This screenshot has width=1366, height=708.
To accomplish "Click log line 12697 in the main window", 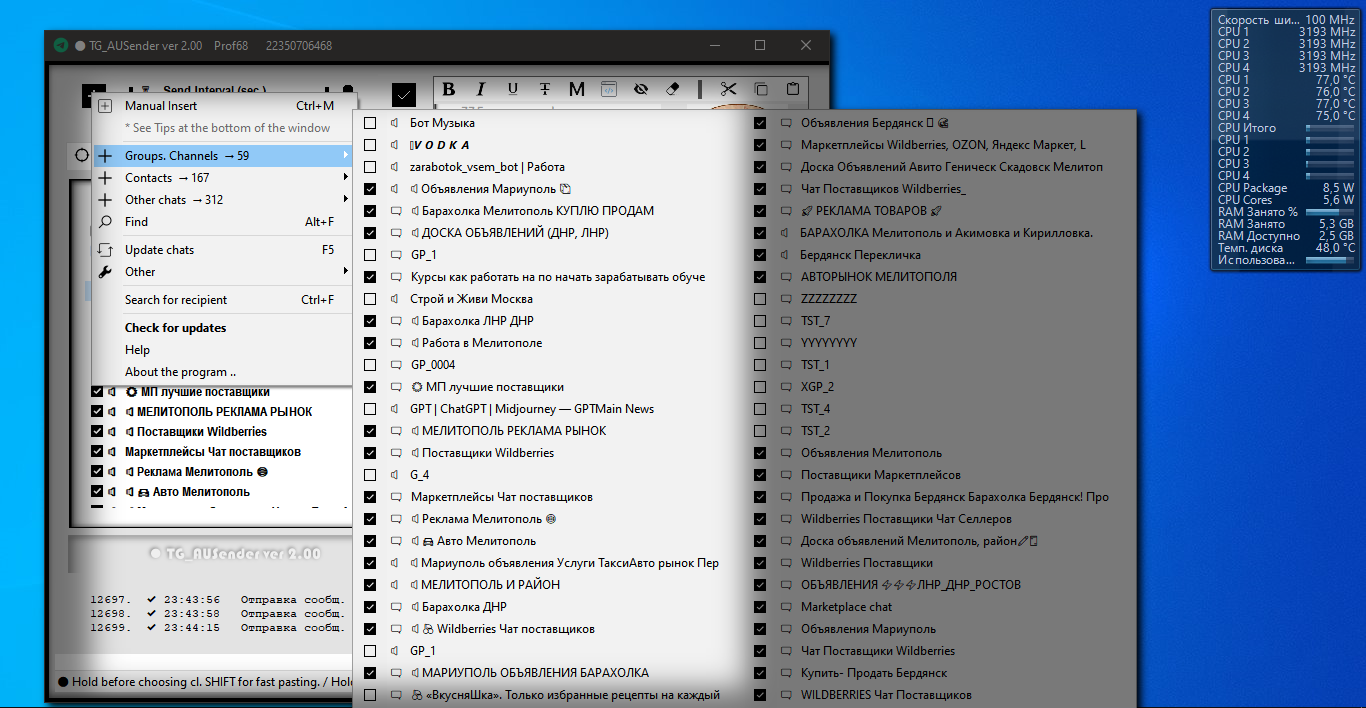I will coord(217,599).
